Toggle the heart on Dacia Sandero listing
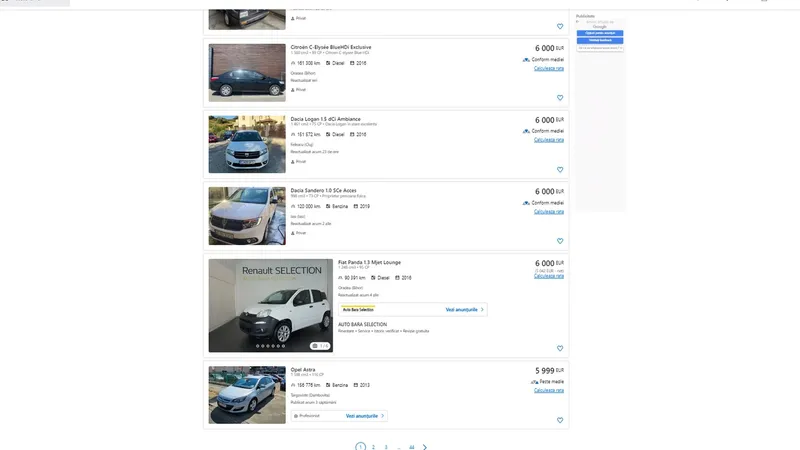Image resolution: width=800 pixels, height=450 pixels. [x=560, y=241]
